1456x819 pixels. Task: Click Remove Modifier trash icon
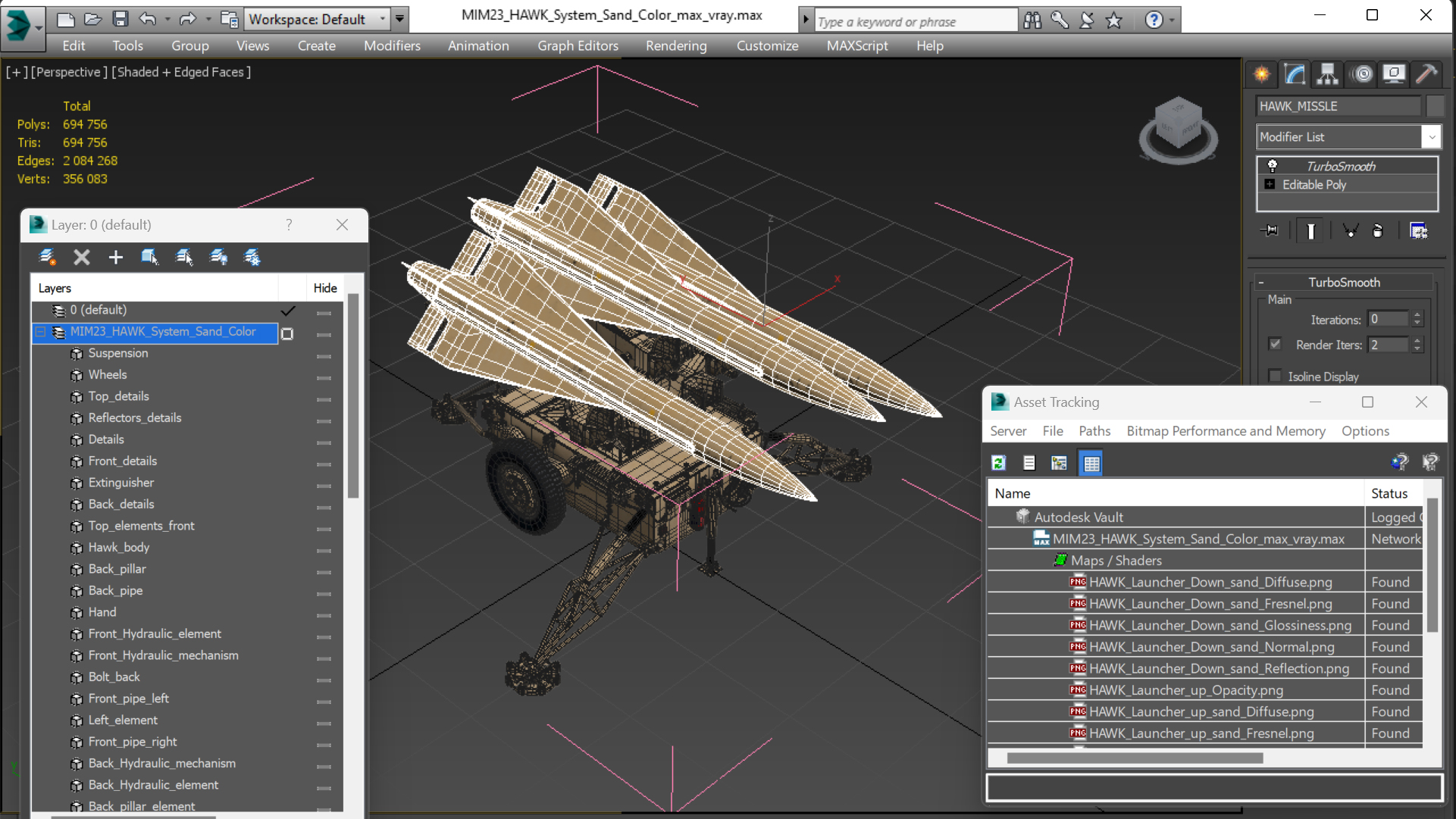(x=1378, y=230)
